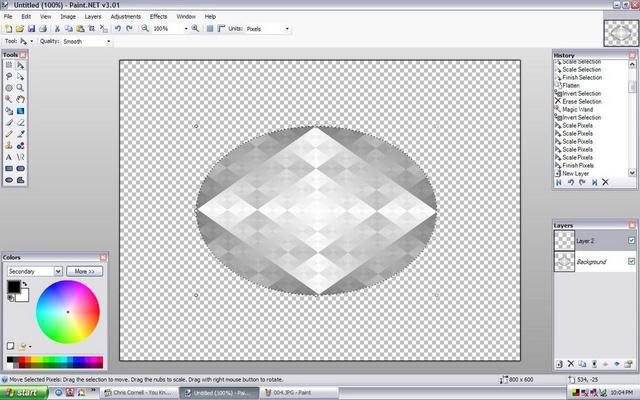
Task: Select the Pan hand tool
Action: 20,99
